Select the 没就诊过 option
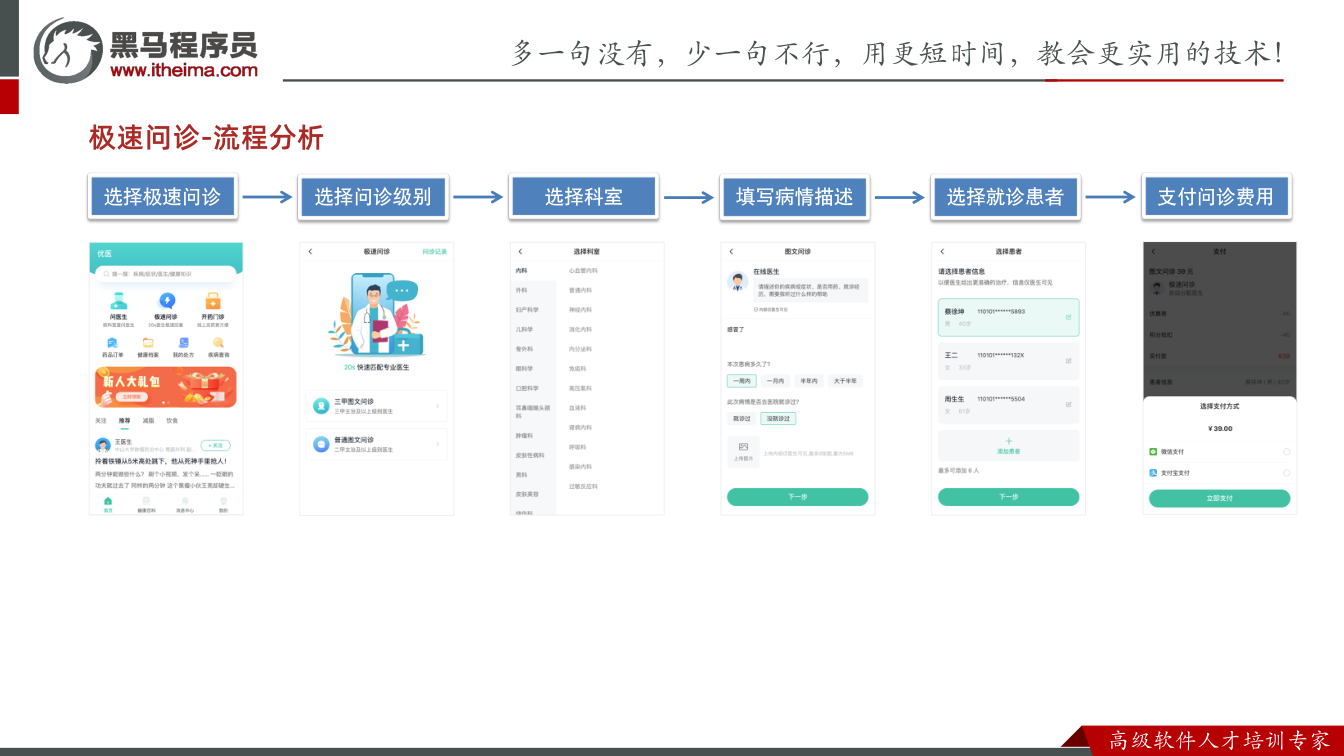Screen dimensions: 1344x756 coord(778,418)
